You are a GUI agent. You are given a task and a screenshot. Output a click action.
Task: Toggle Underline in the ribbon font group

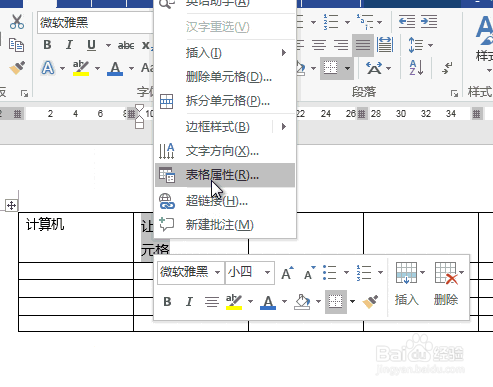tap(91, 45)
